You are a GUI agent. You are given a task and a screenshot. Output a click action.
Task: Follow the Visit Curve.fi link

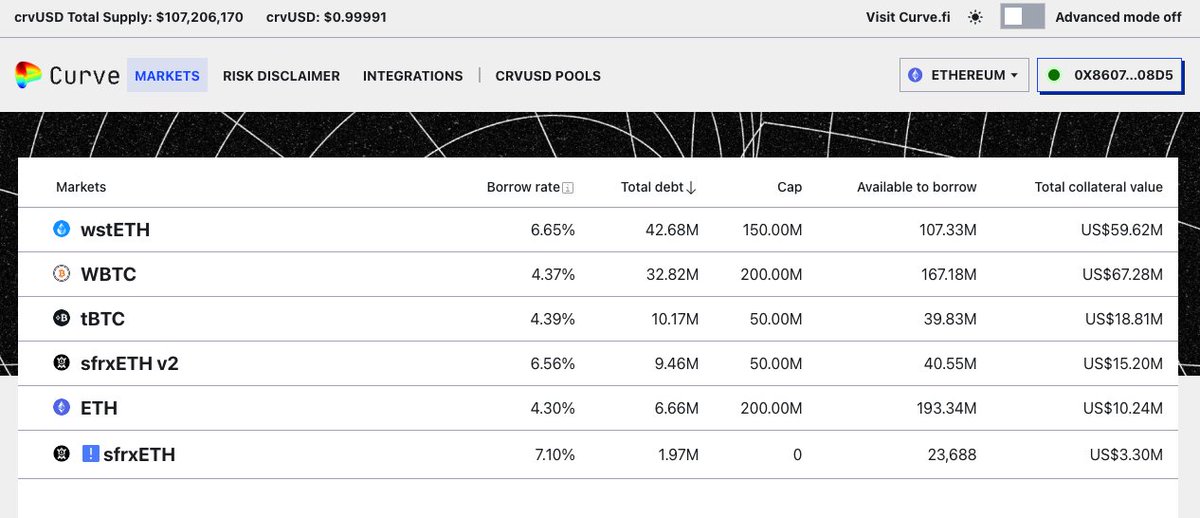click(x=906, y=17)
